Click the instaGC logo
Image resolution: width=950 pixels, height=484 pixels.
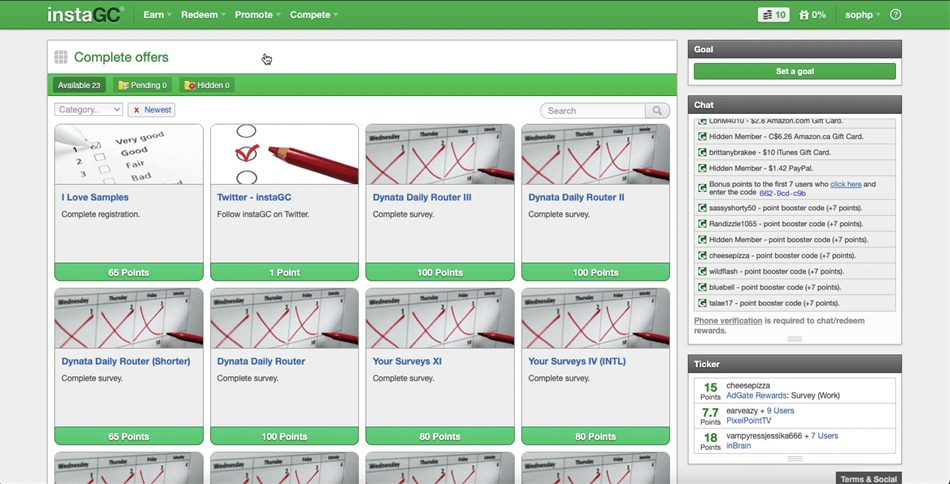pos(86,15)
